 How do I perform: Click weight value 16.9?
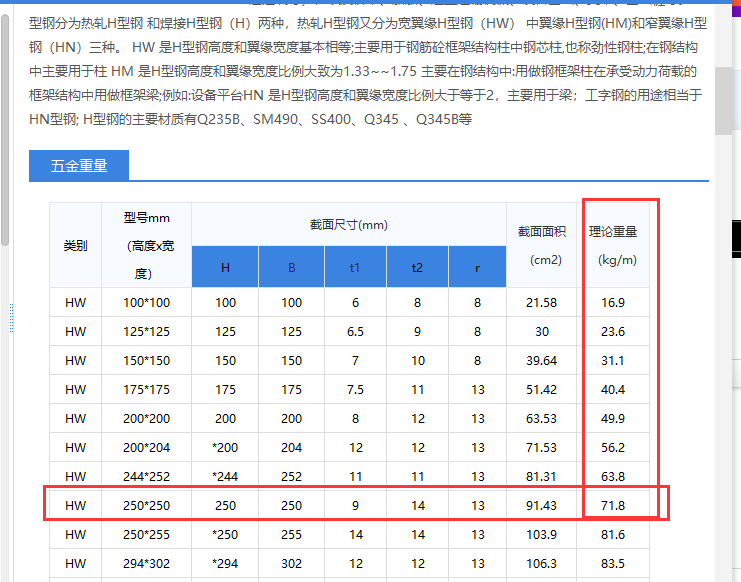[x=613, y=302]
